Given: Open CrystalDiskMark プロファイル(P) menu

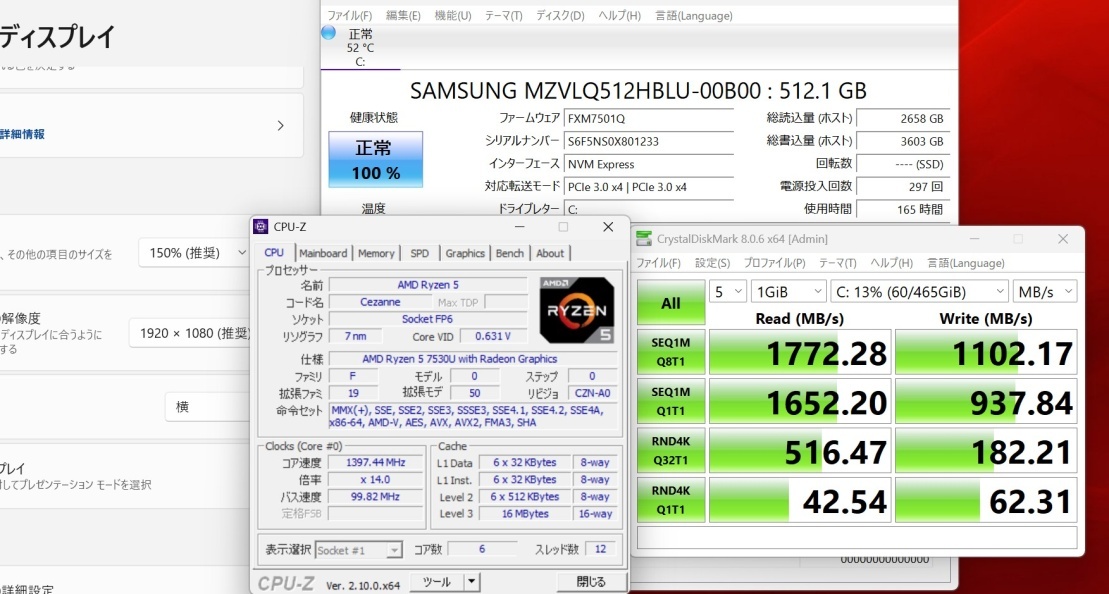Looking at the screenshot, I should pyautogui.click(x=774, y=263).
